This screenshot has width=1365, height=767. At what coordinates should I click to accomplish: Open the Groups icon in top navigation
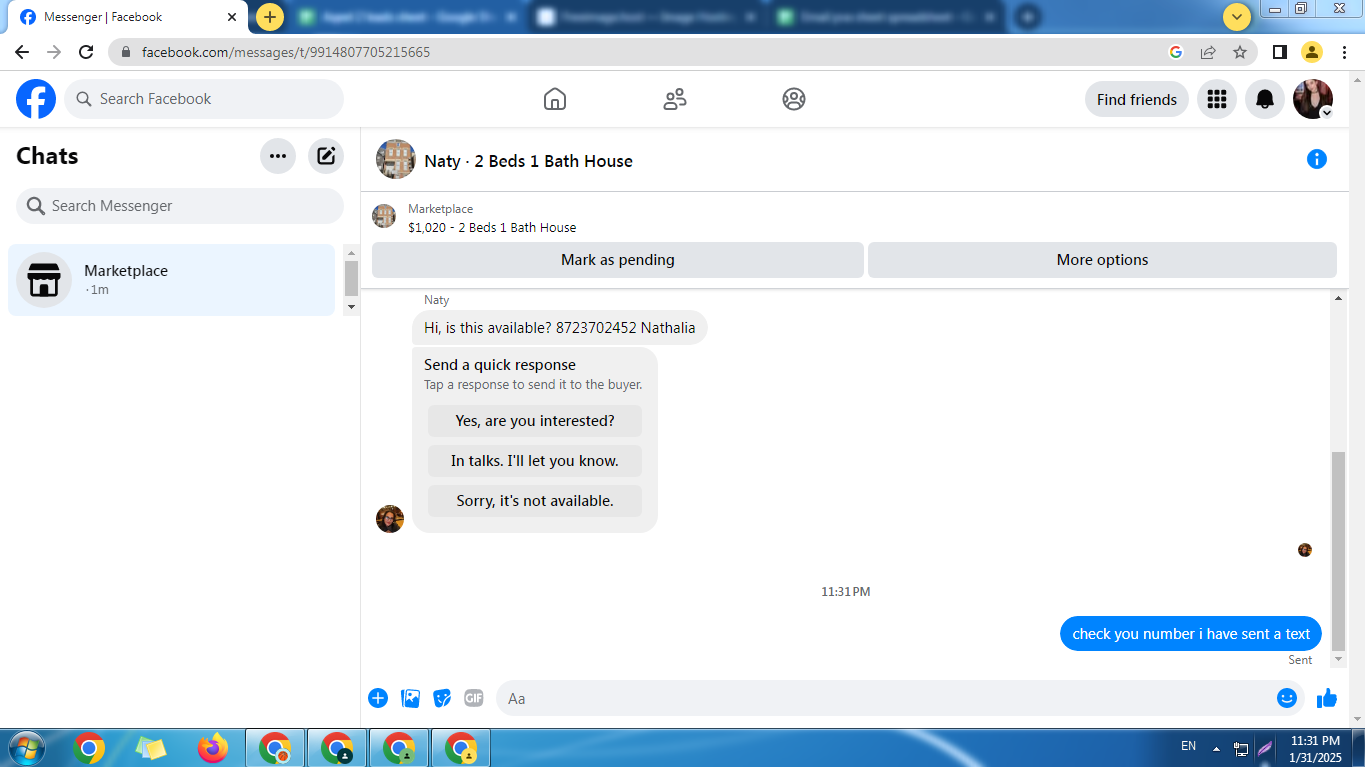[x=794, y=99]
